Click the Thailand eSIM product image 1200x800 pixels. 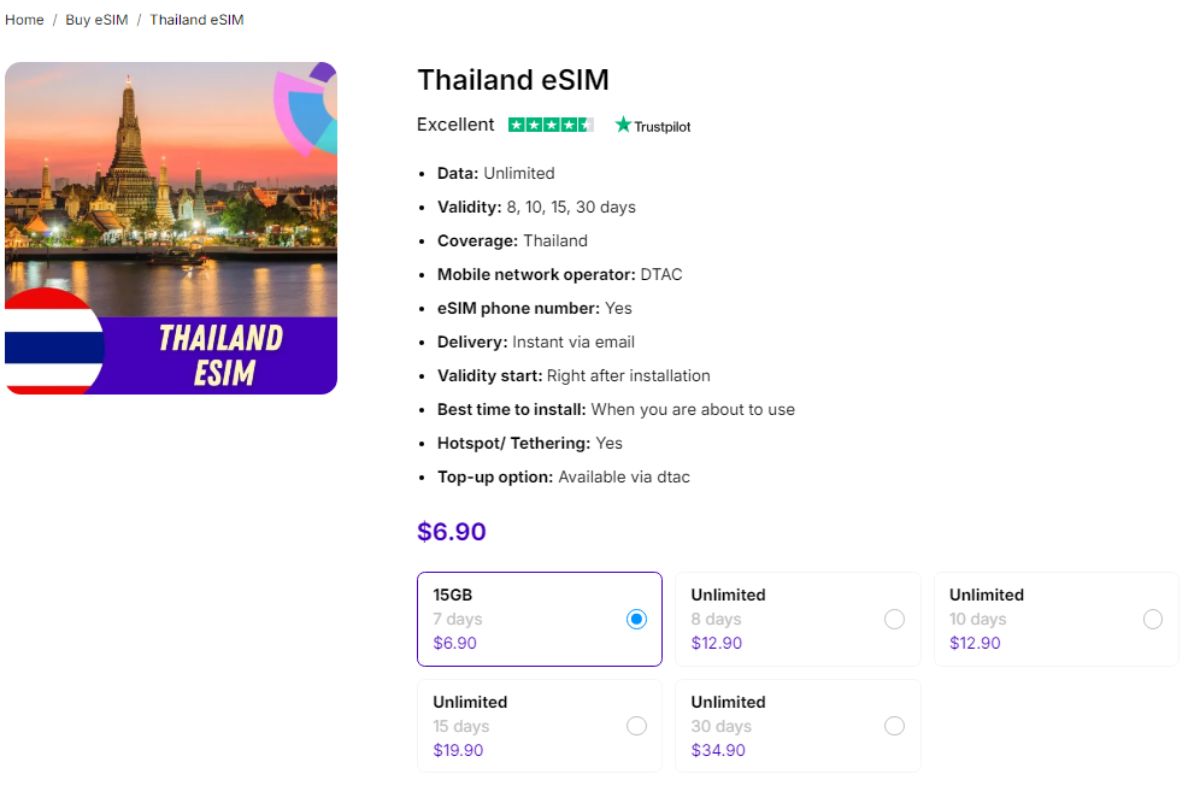pyautogui.click(x=172, y=228)
